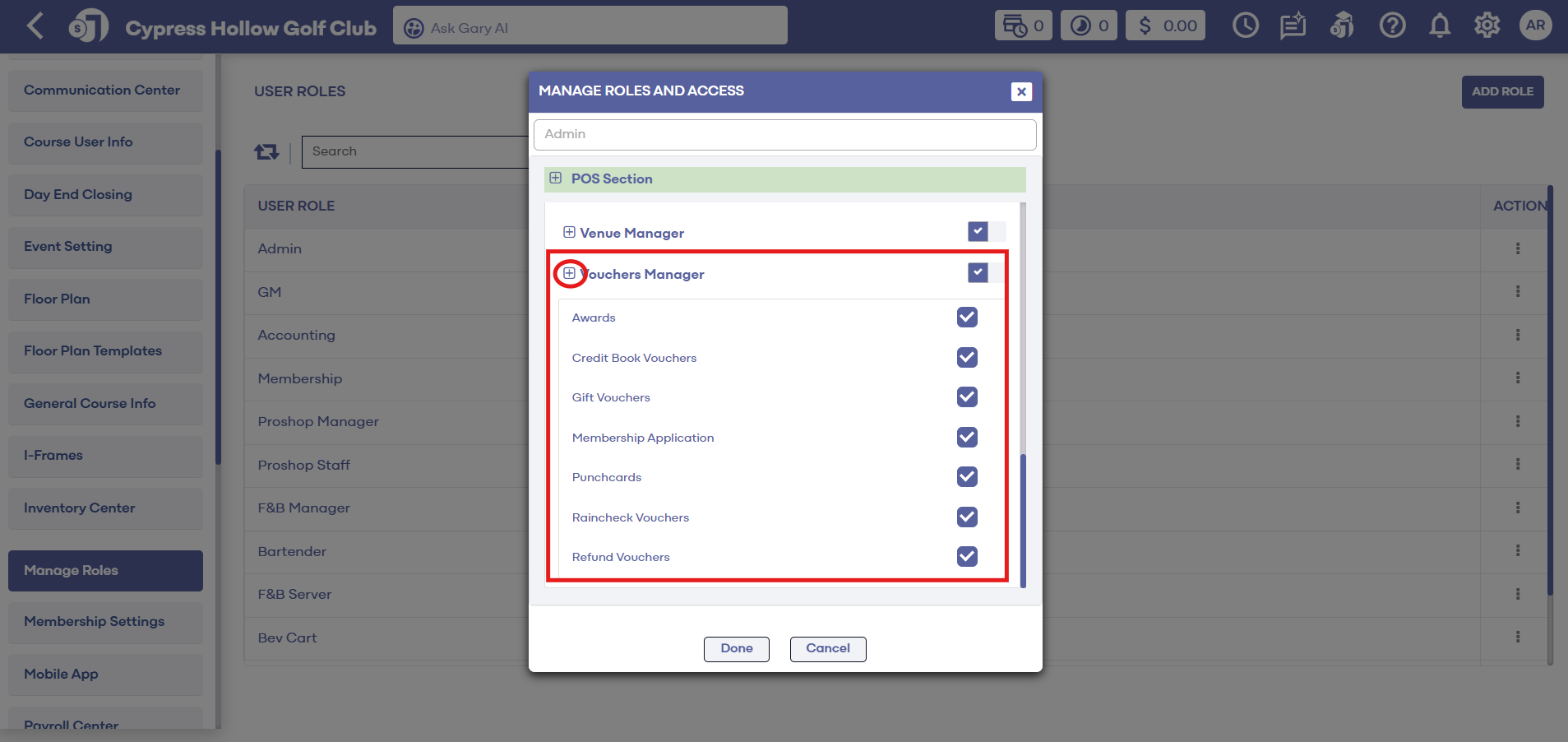Click the refresh arrows beside Search
1568x742 pixels.
coord(266,152)
